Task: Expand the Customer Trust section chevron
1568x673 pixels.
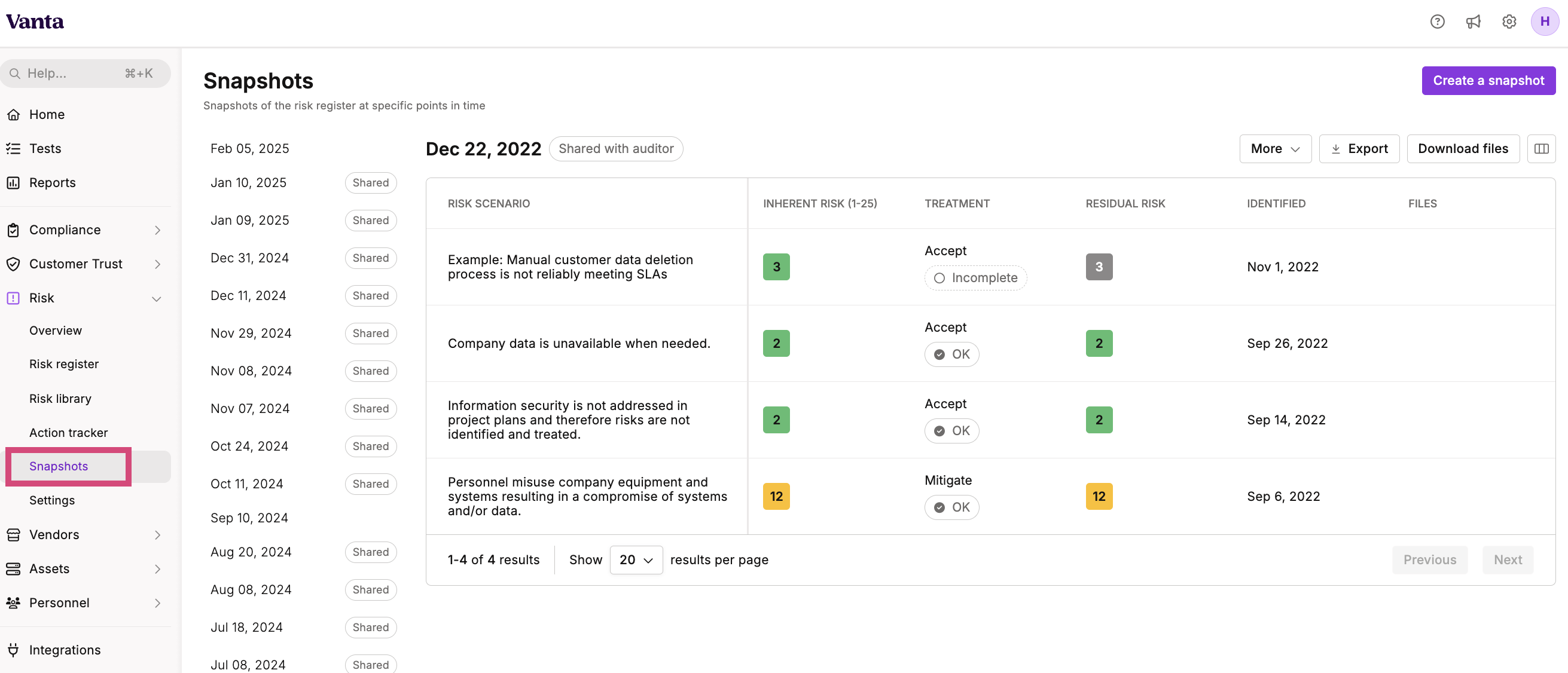Action: tap(157, 264)
